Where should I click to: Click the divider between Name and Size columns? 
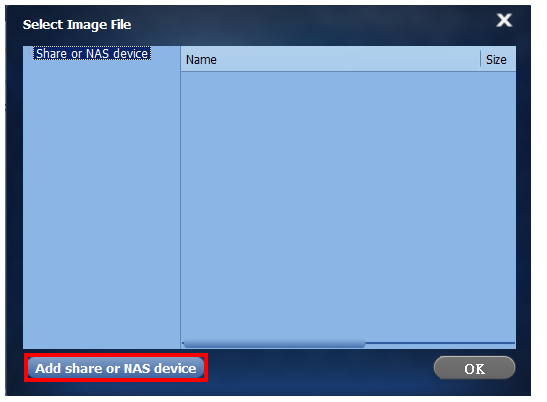point(480,59)
